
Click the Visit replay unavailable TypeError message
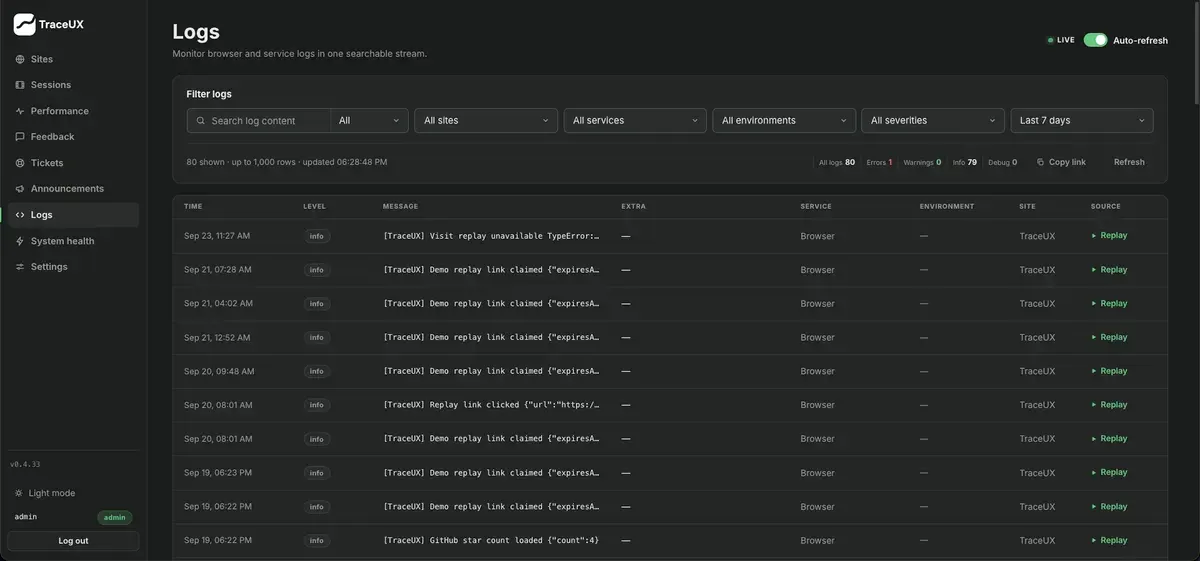(491, 236)
